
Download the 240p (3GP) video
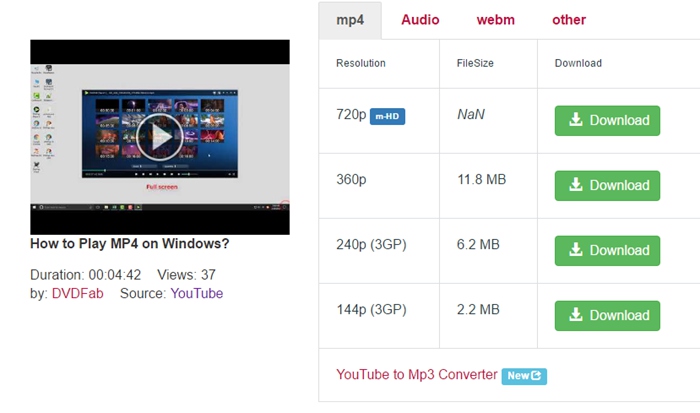pos(607,250)
